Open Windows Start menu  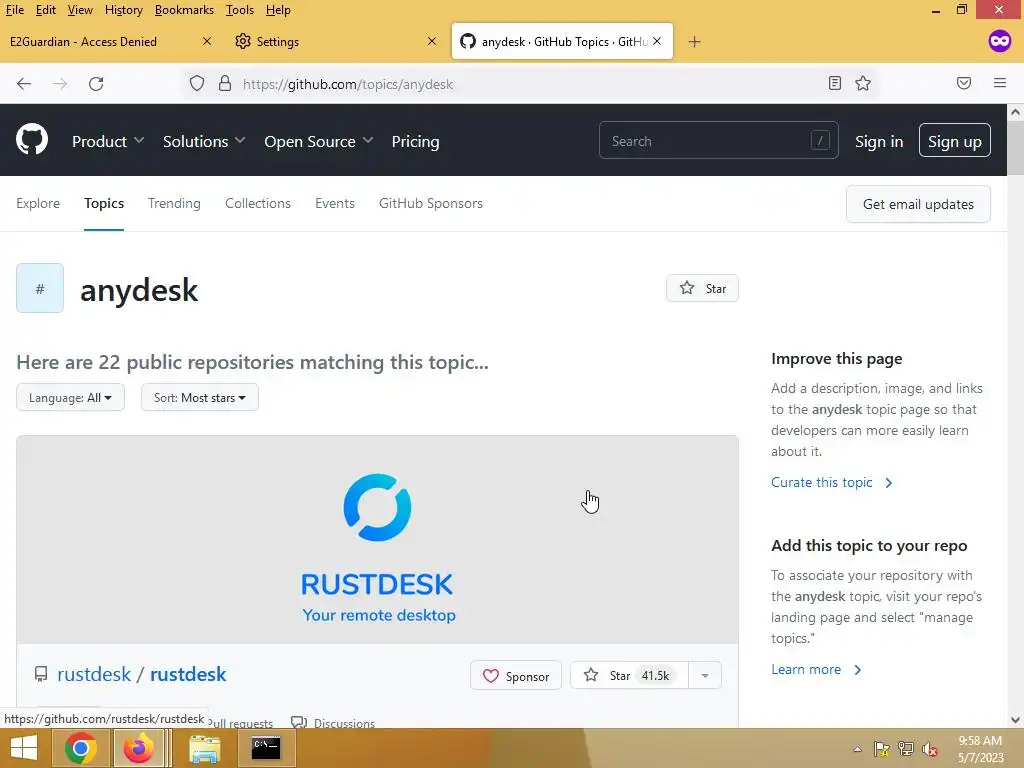pos(24,748)
